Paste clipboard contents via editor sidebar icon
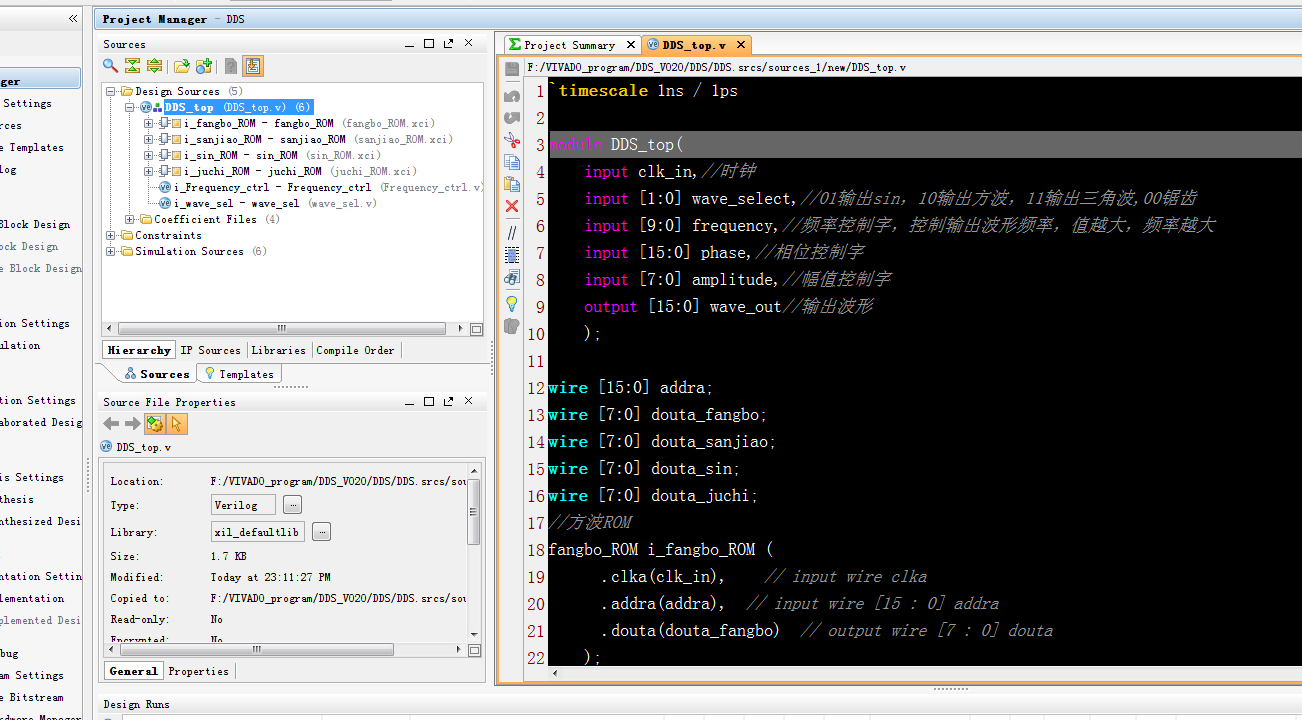The width and height of the screenshot is (1302, 720). click(x=512, y=185)
